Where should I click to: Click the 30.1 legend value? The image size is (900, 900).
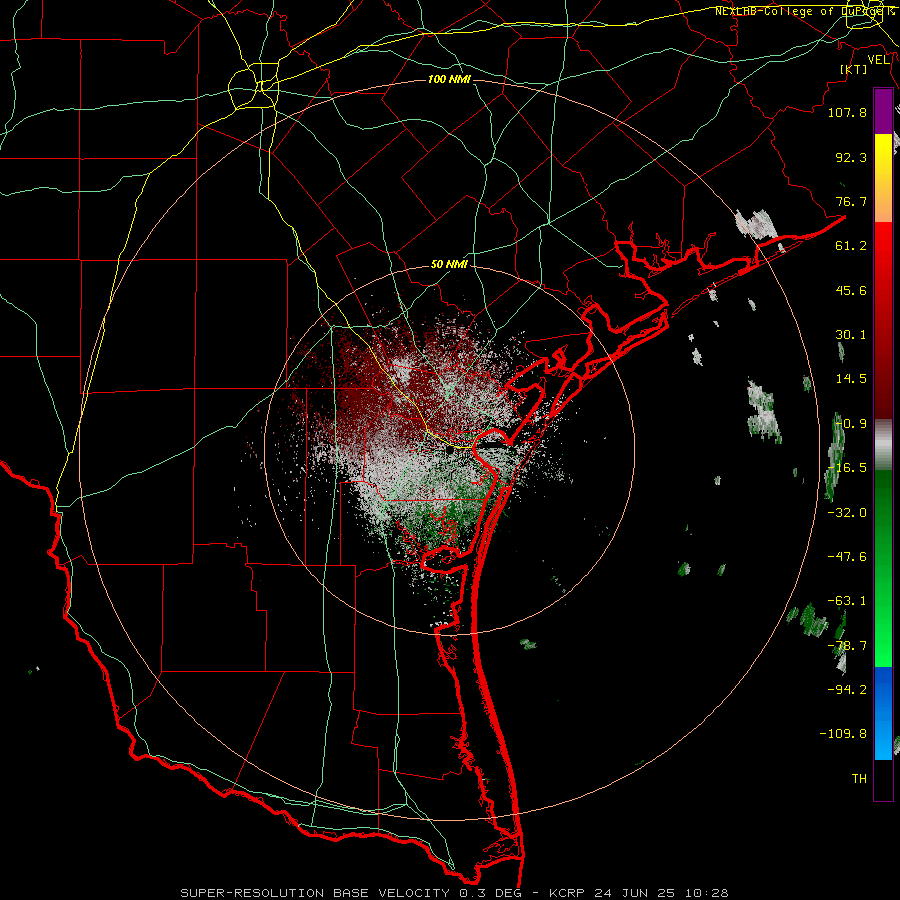(x=851, y=335)
